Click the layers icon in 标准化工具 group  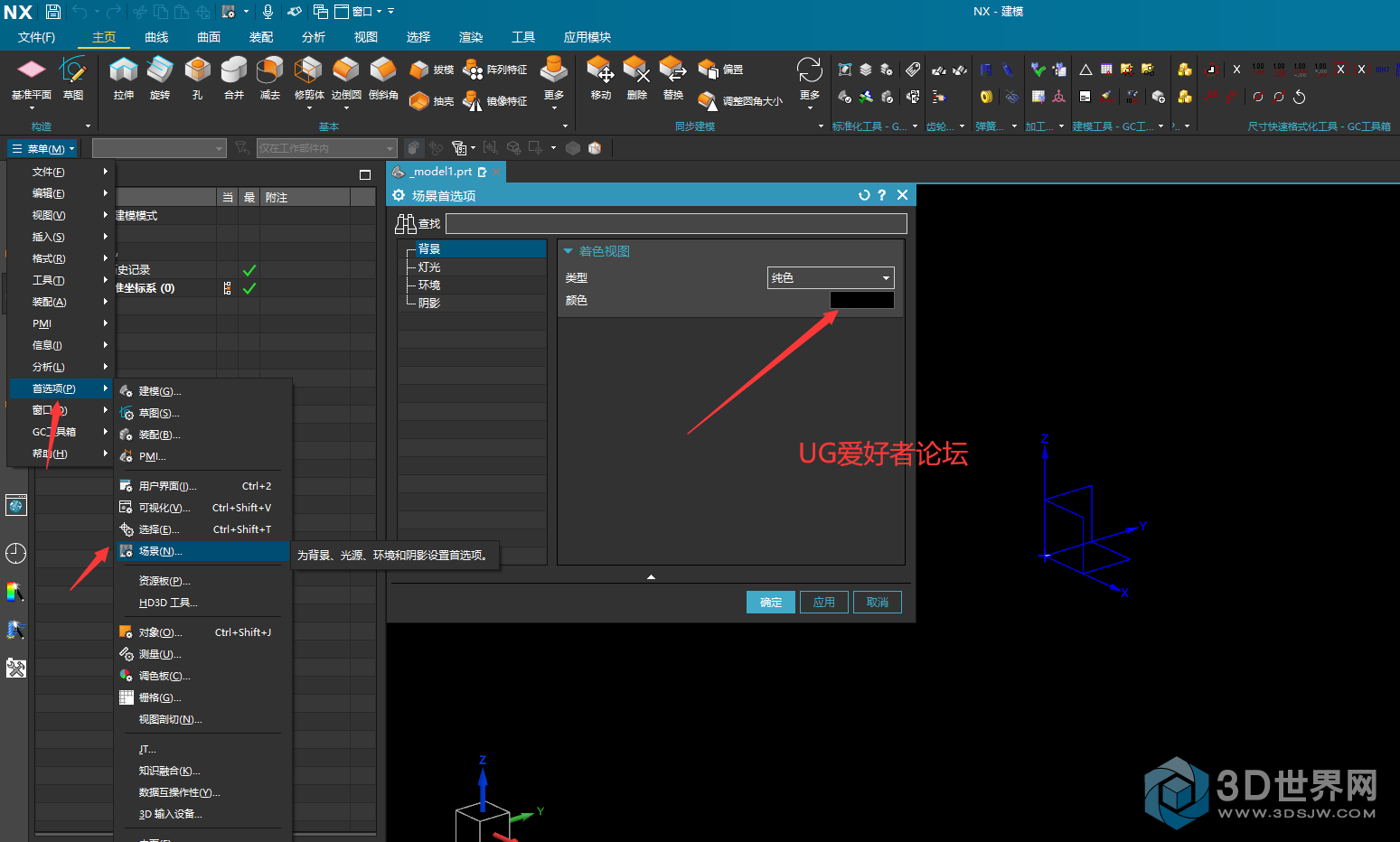pos(866,70)
